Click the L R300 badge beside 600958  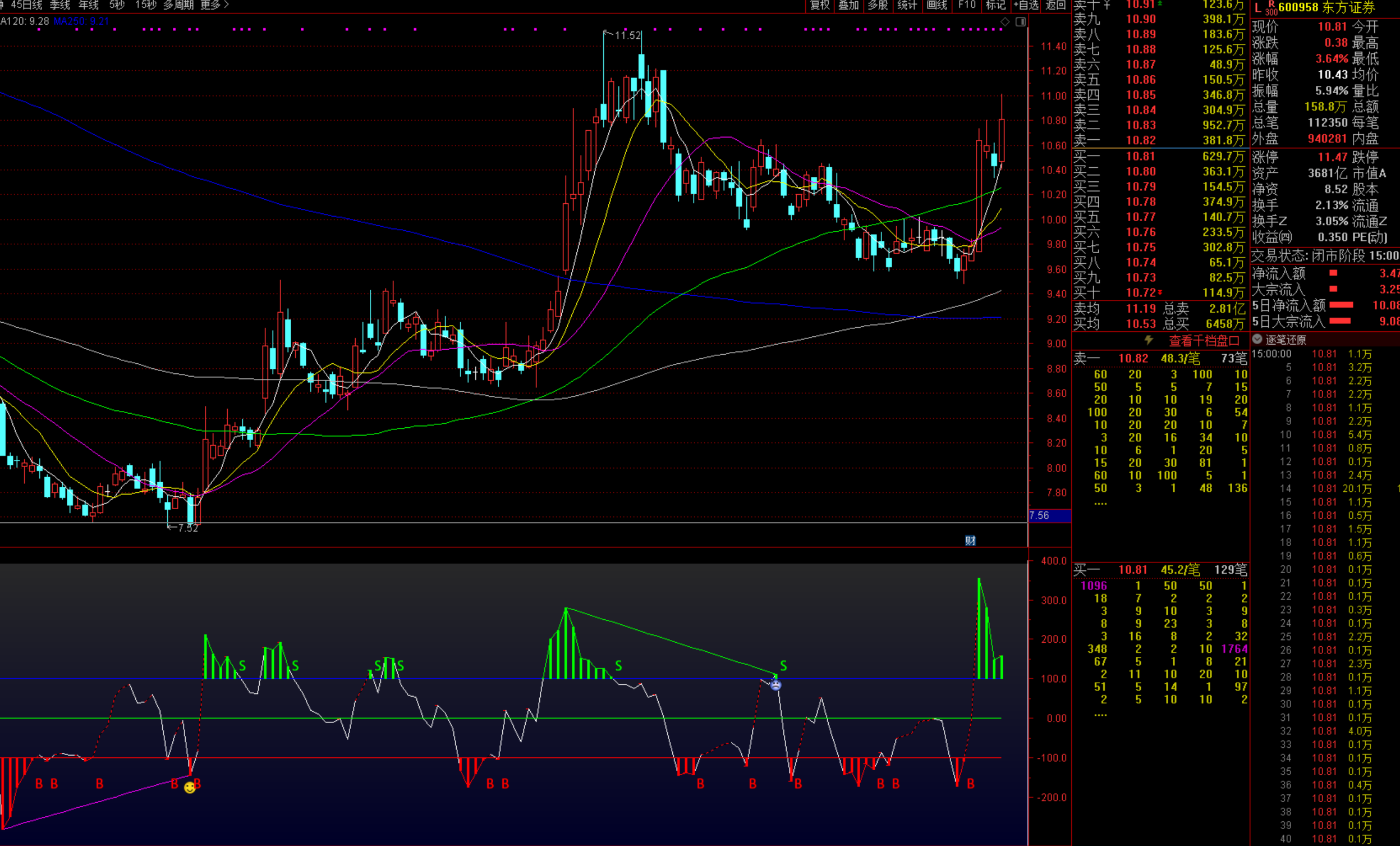point(1265,7)
